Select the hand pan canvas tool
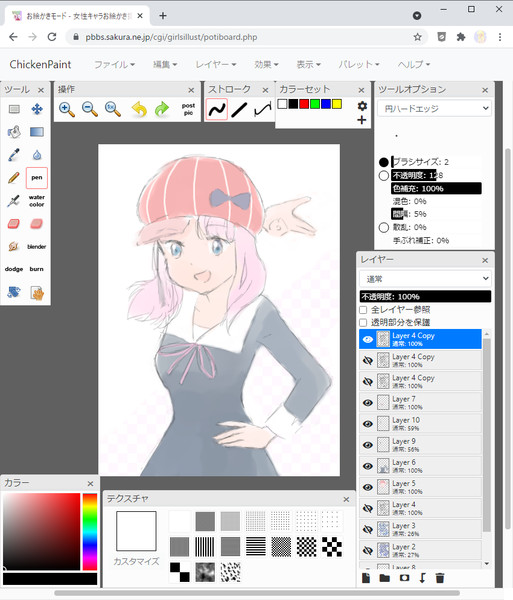 37,293
